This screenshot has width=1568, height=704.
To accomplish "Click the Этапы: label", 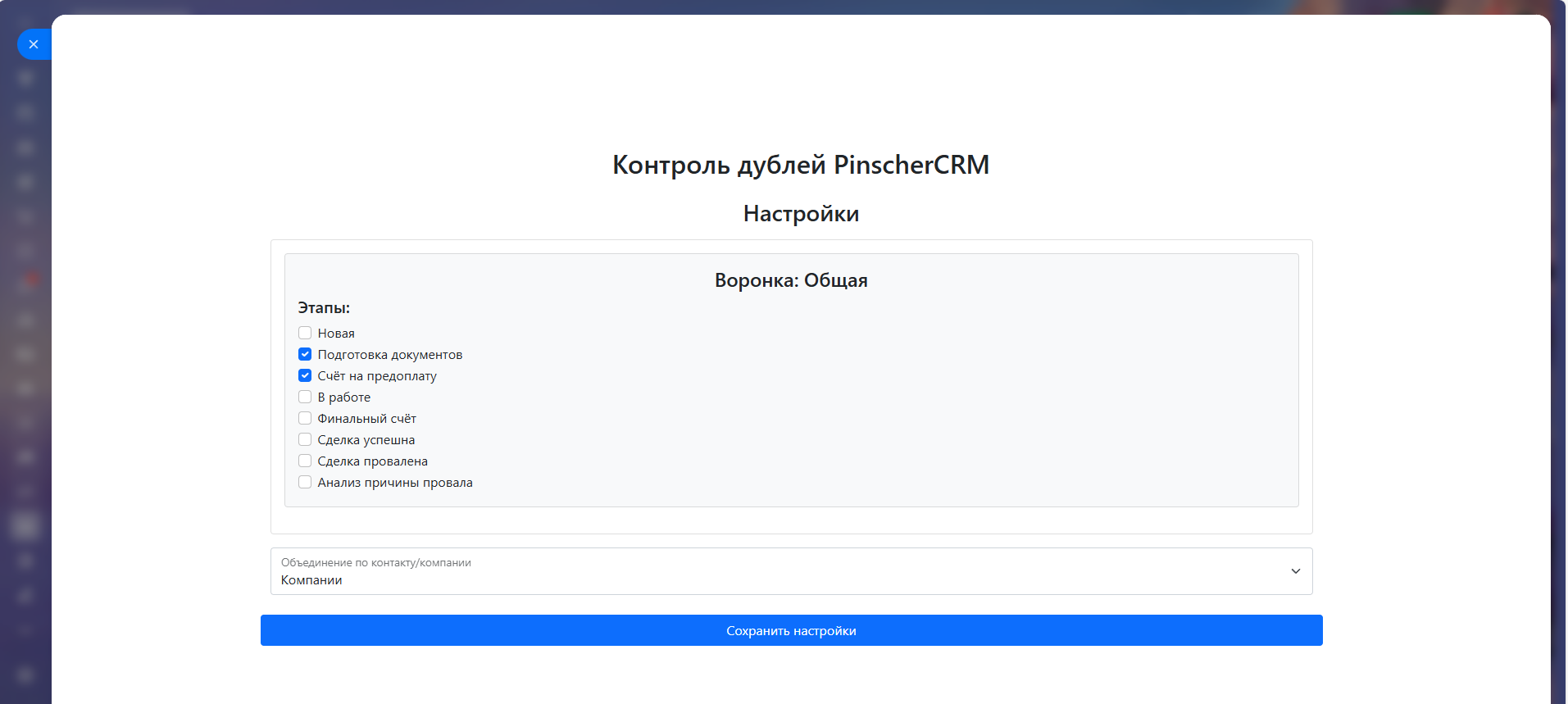I will (x=324, y=308).
